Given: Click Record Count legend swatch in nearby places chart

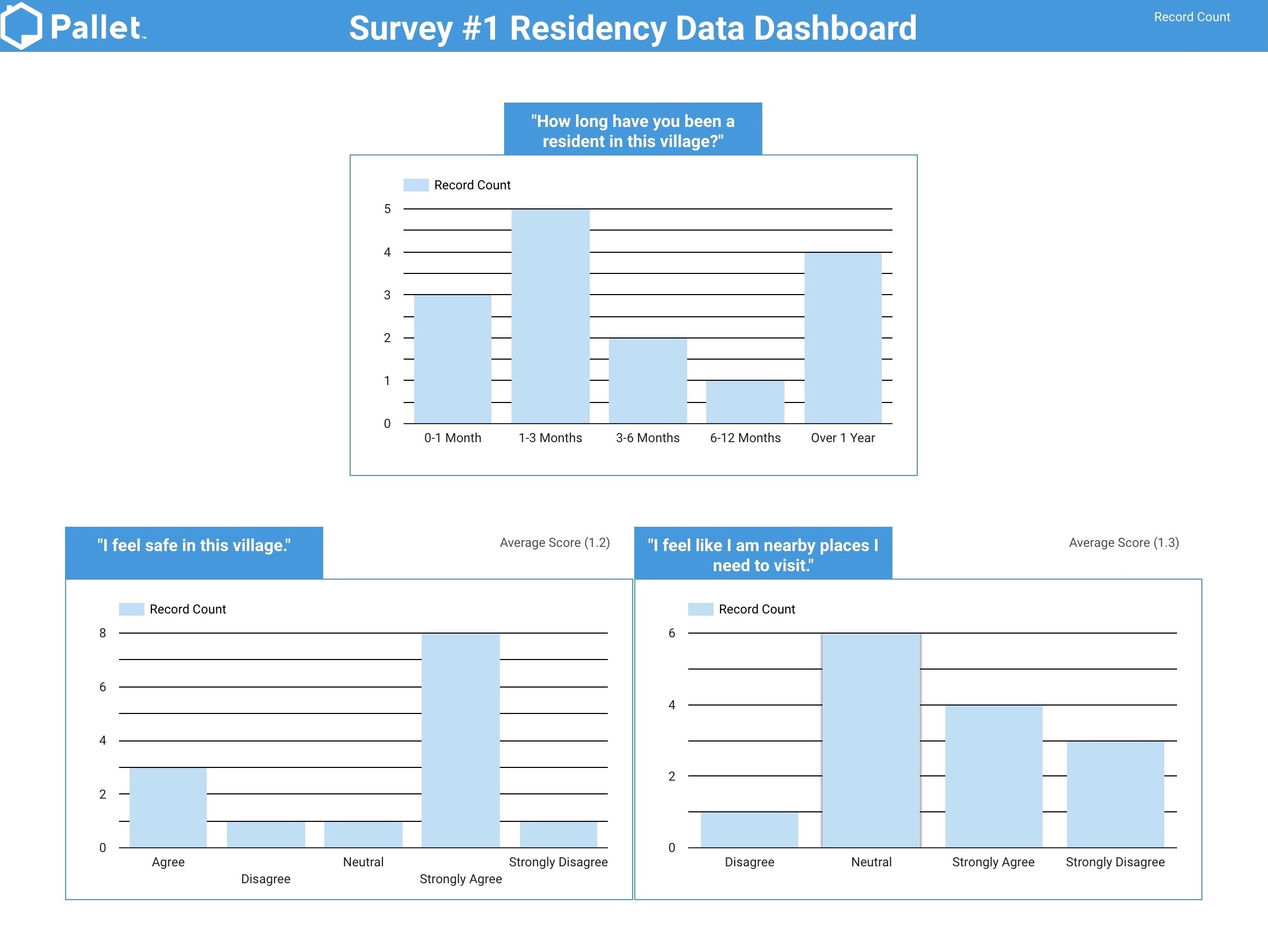Looking at the screenshot, I should click(x=700, y=609).
